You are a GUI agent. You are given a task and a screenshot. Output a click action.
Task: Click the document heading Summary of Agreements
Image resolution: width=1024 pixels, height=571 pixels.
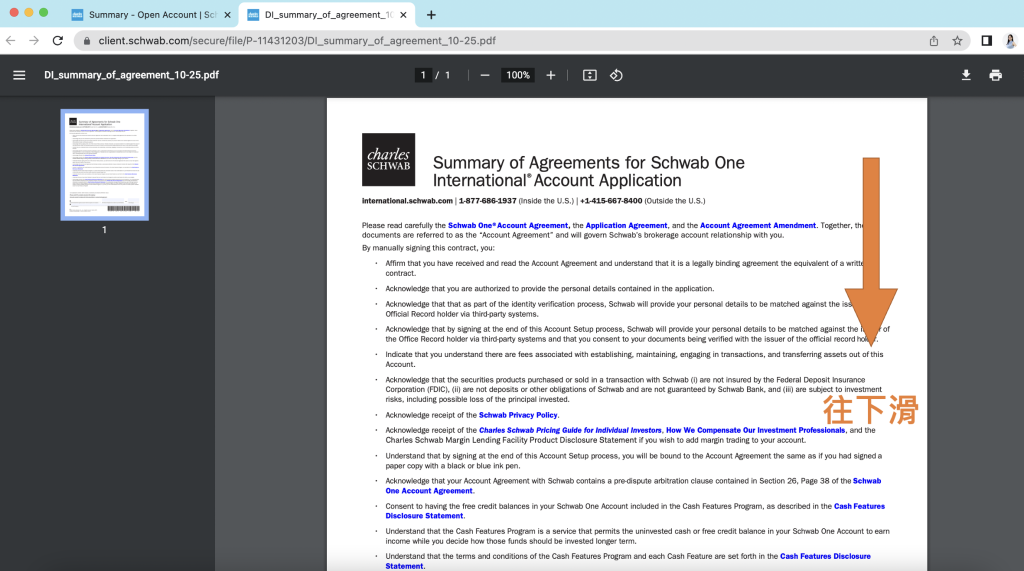click(588, 171)
